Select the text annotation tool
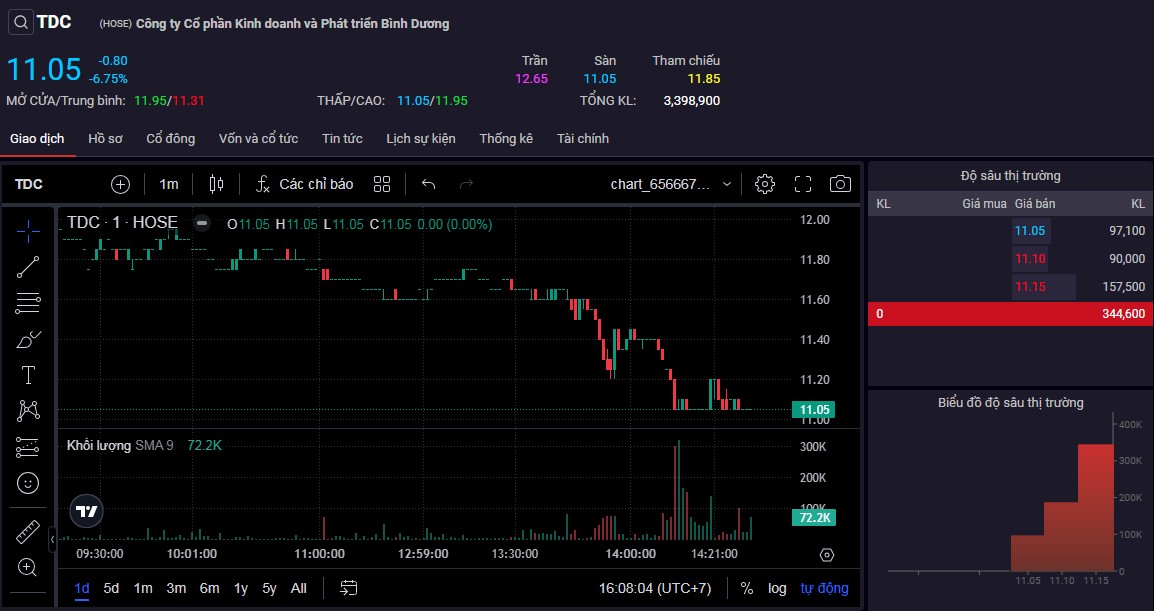This screenshot has width=1154, height=611. [28, 375]
